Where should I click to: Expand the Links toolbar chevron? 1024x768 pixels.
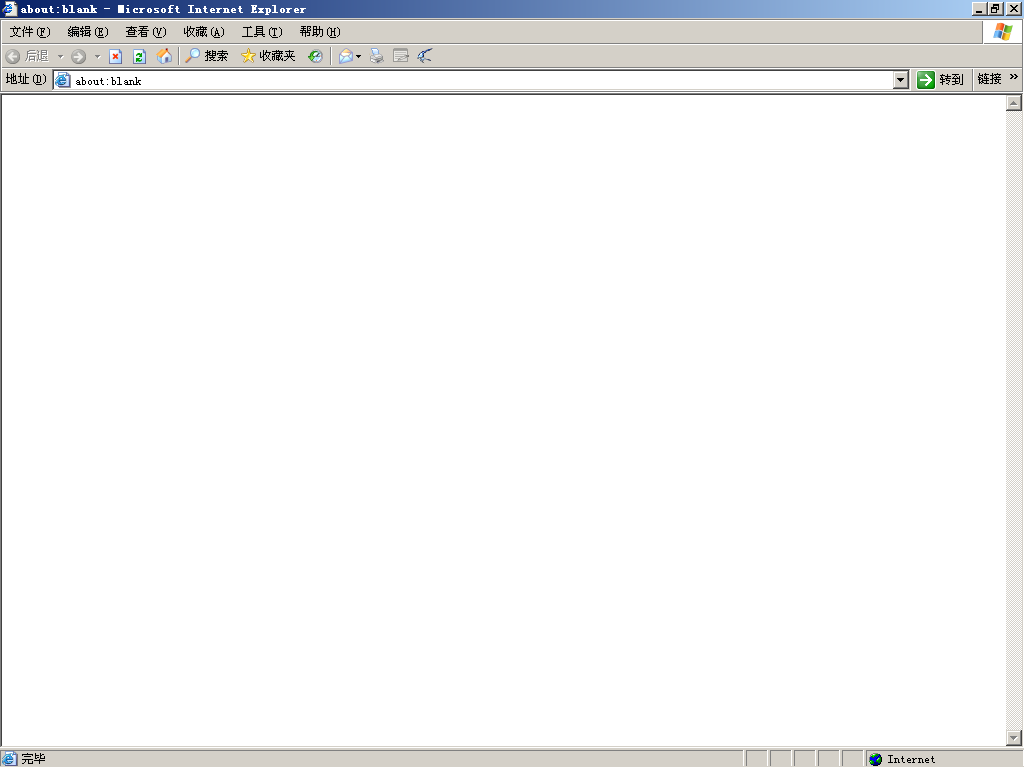coord(1014,77)
